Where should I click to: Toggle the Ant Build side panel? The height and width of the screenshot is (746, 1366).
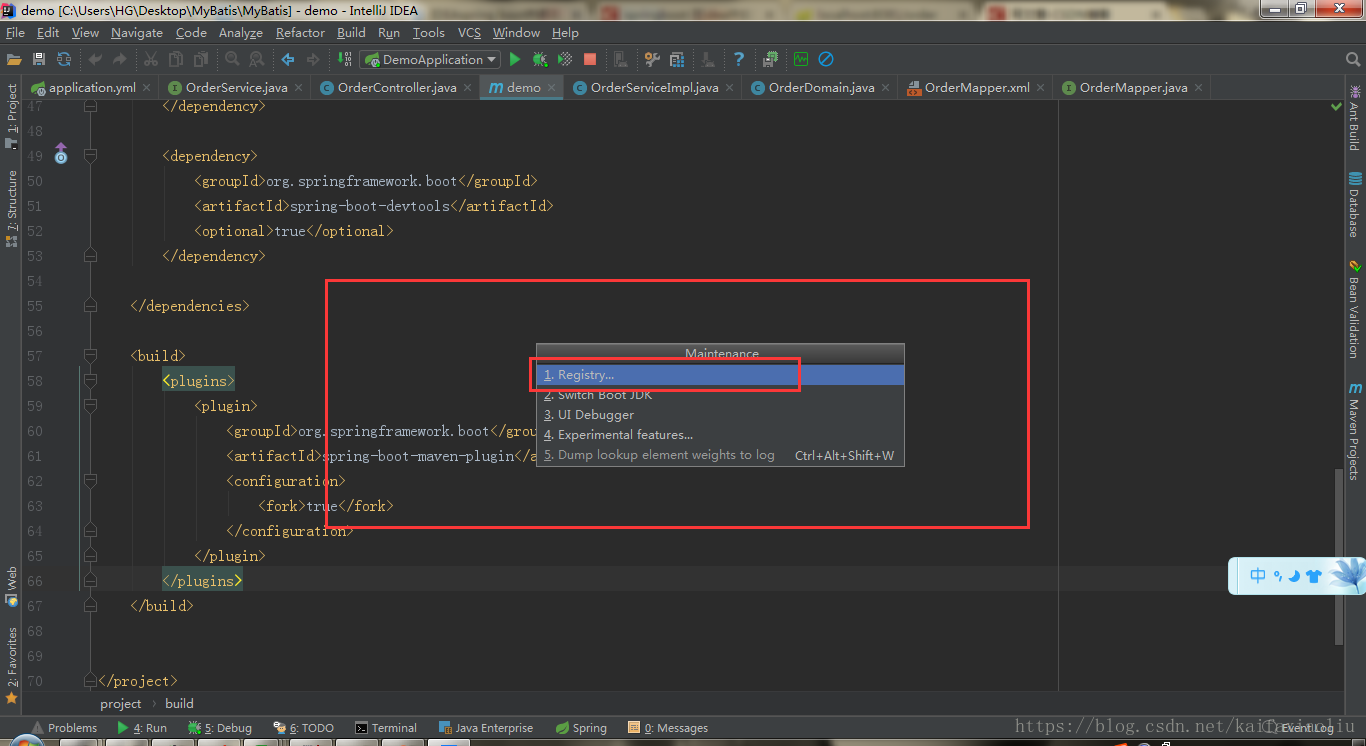(x=1355, y=116)
